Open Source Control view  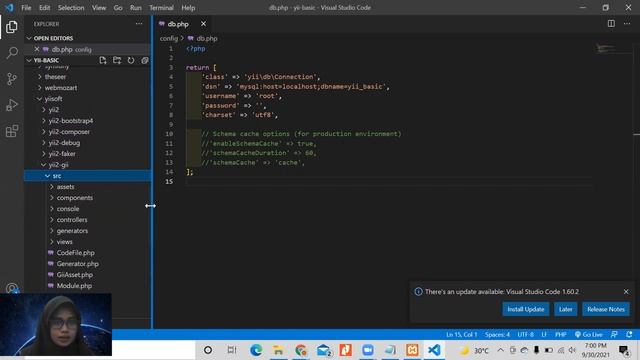coord(12,79)
